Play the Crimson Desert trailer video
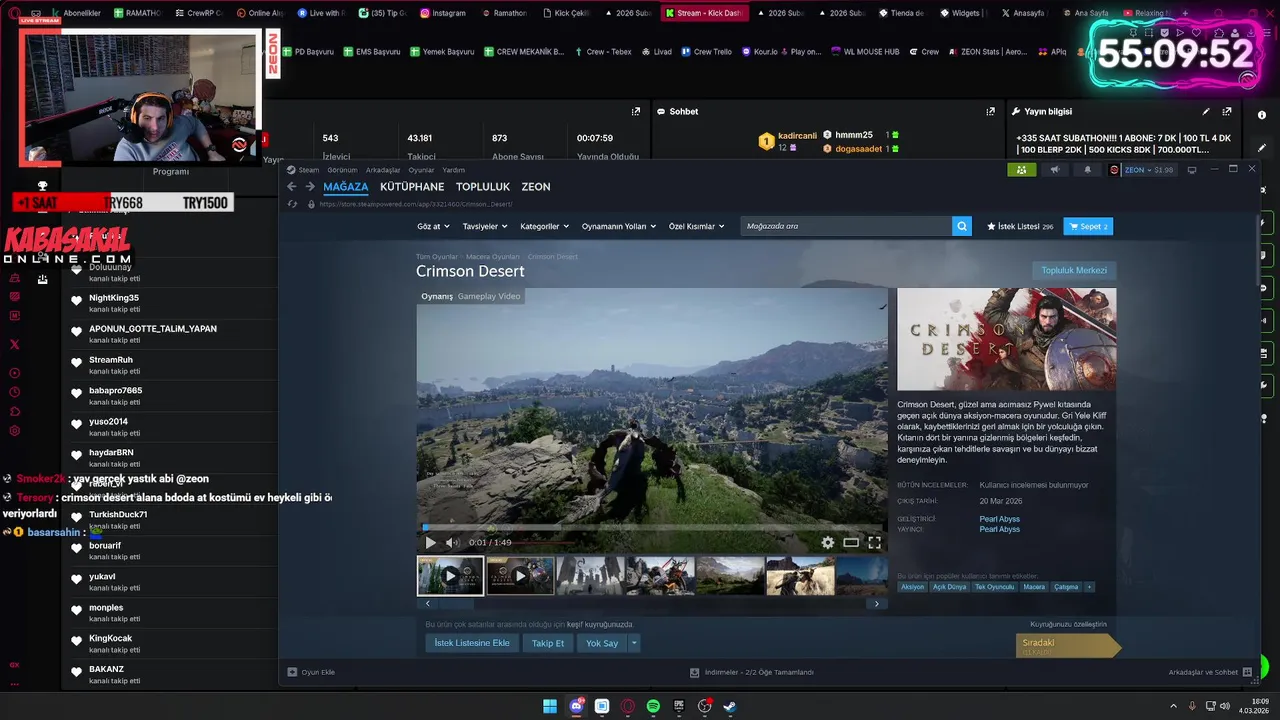1280x720 pixels. [431, 542]
